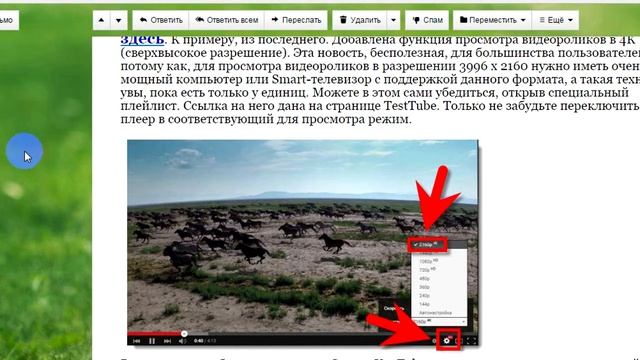
Task: Open the Переместить move-to dropdown
Action: pos(492,20)
